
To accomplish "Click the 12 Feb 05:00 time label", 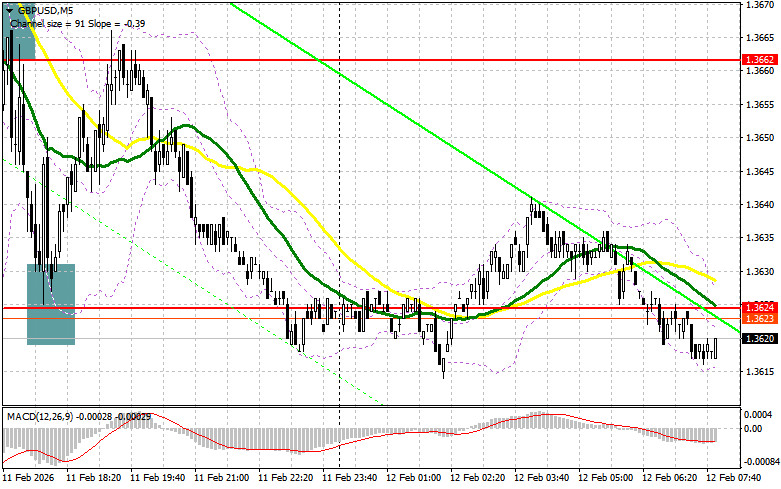I will (x=605, y=478).
